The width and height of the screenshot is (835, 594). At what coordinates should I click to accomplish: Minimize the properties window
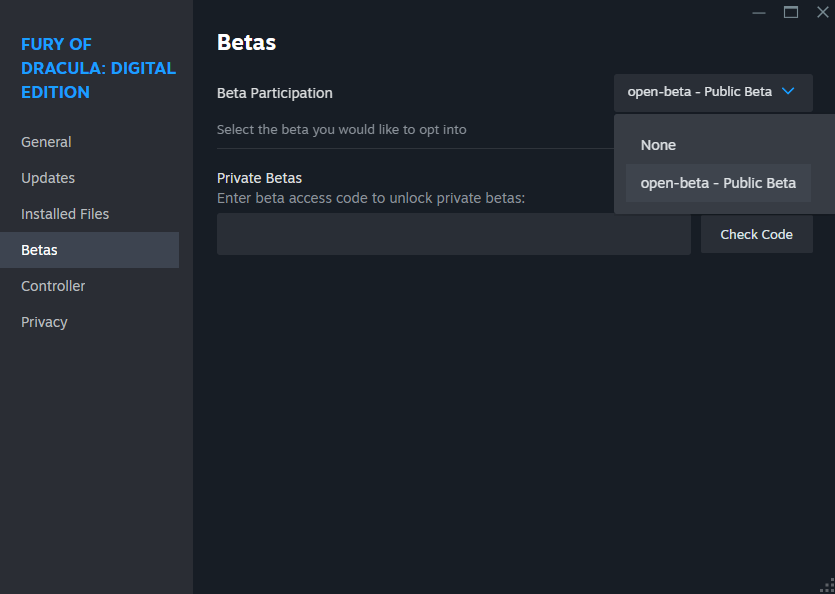[759, 12]
